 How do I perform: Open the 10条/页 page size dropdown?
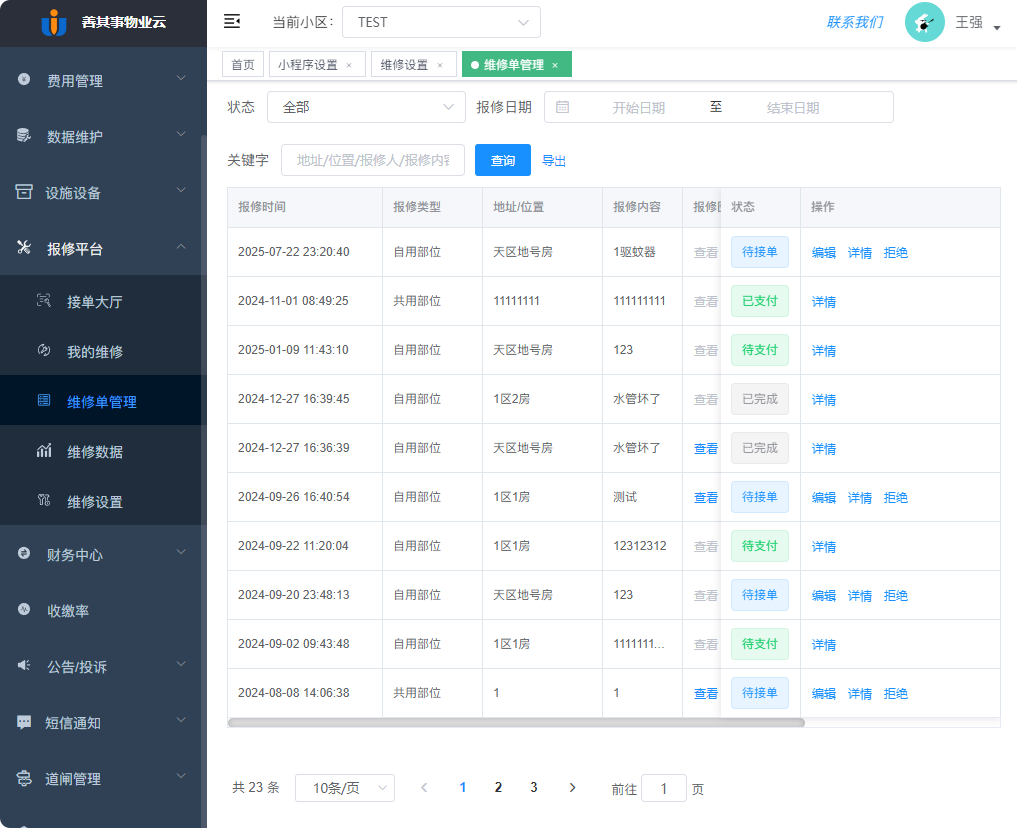click(344, 788)
